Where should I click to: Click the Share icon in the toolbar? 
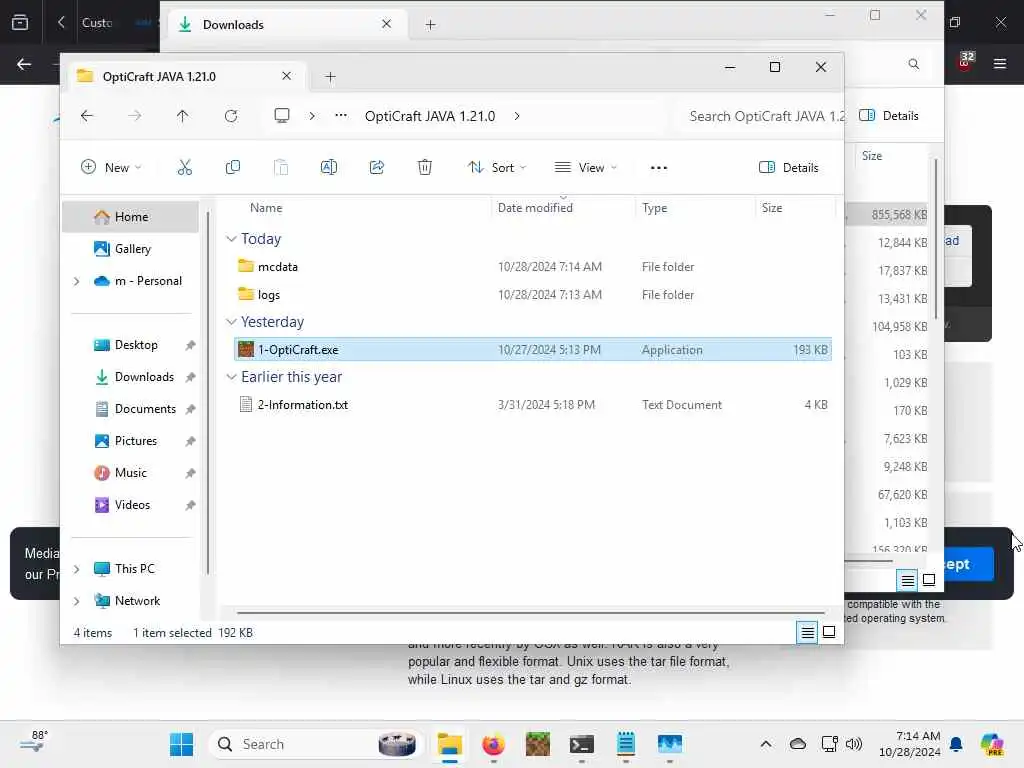pyautogui.click(x=377, y=168)
